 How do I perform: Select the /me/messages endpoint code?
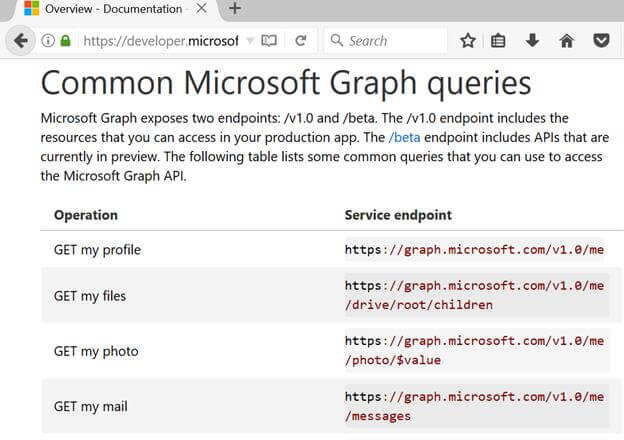point(474,407)
